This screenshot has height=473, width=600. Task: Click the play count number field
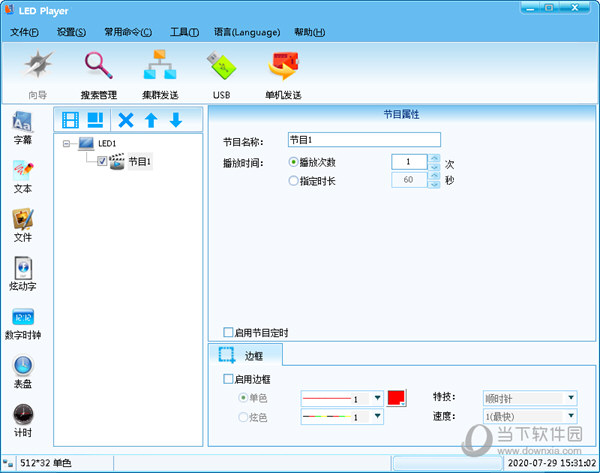pyautogui.click(x=409, y=162)
